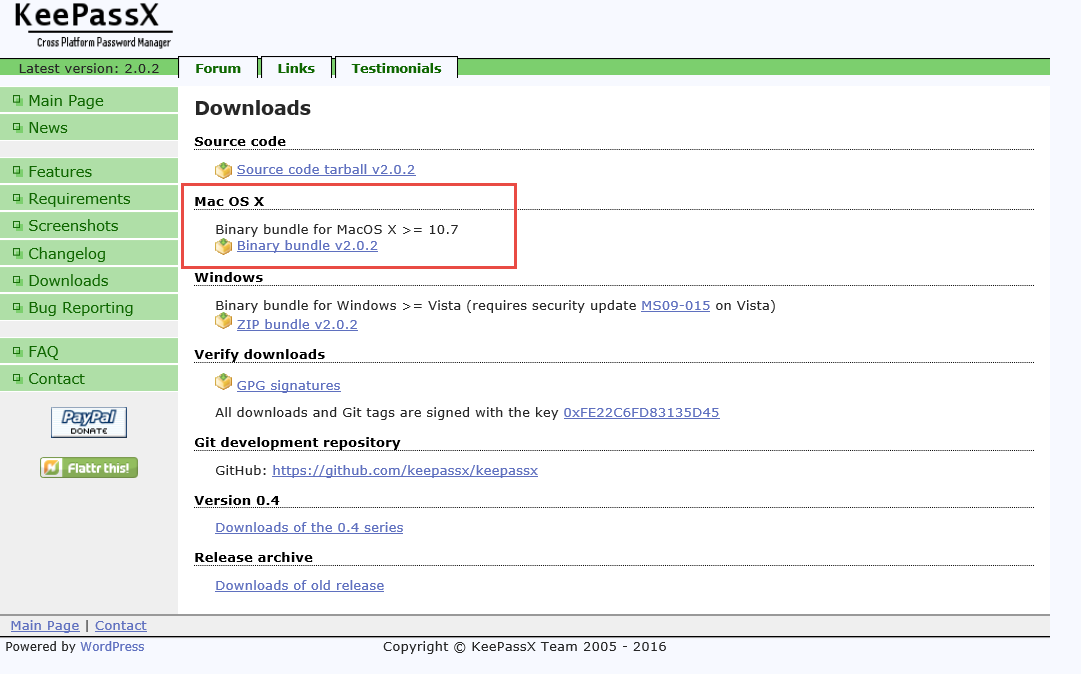Screen dimensions: 1081x674
Task: Click the signing key 0xFE22C6FD83135D45 link
Action: click(641, 412)
